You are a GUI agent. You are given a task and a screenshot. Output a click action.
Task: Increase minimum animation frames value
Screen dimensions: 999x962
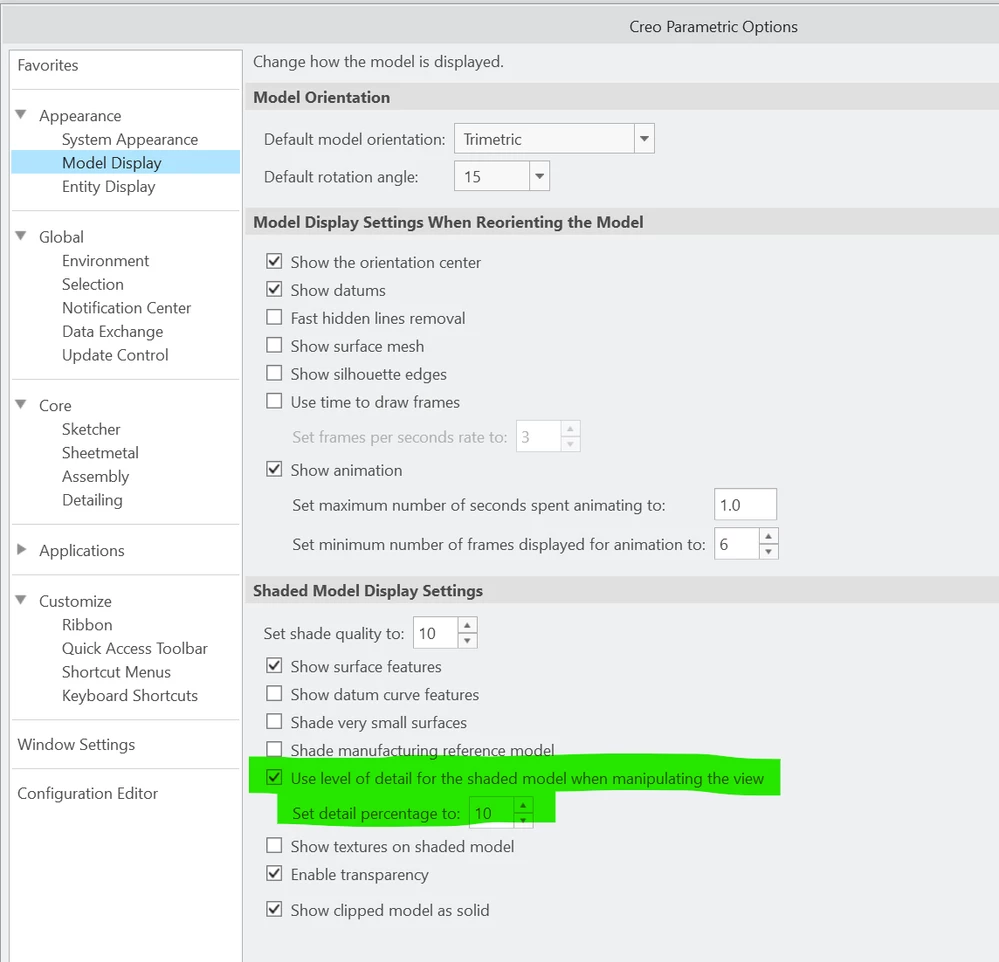click(x=768, y=536)
